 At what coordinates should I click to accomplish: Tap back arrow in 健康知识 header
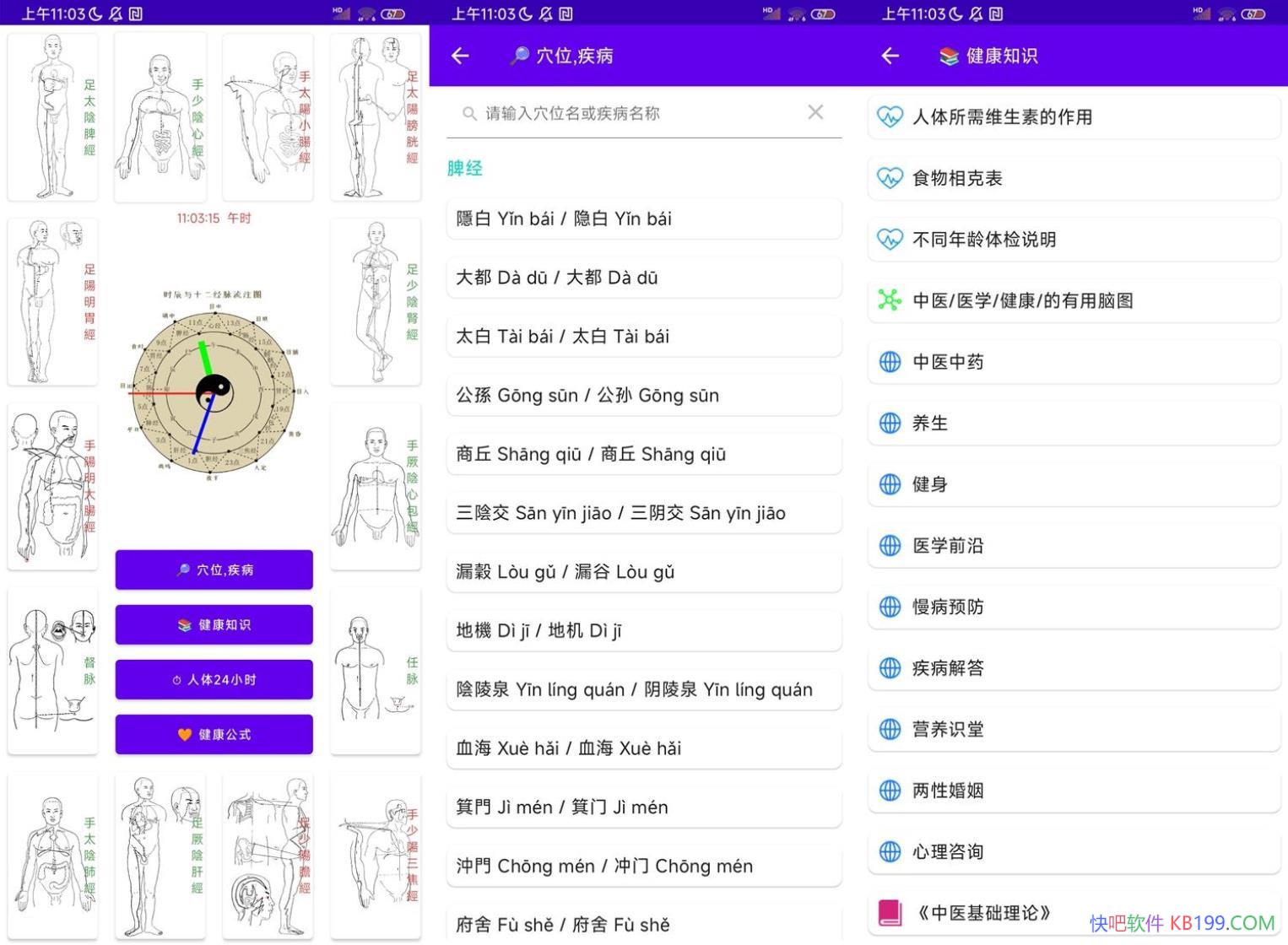tap(890, 56)
